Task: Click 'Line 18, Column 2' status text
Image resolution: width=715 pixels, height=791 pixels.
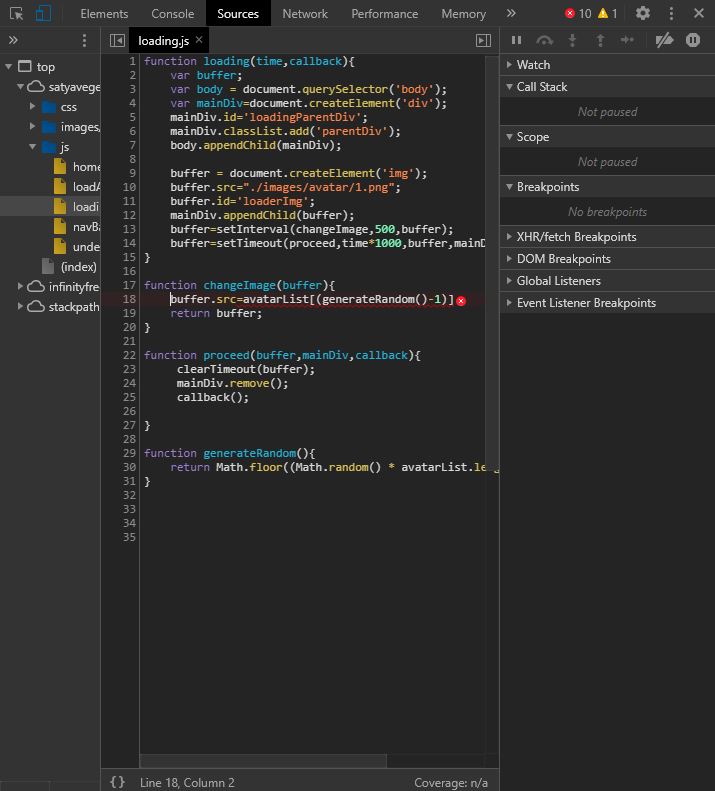Action: coord(187,782)
